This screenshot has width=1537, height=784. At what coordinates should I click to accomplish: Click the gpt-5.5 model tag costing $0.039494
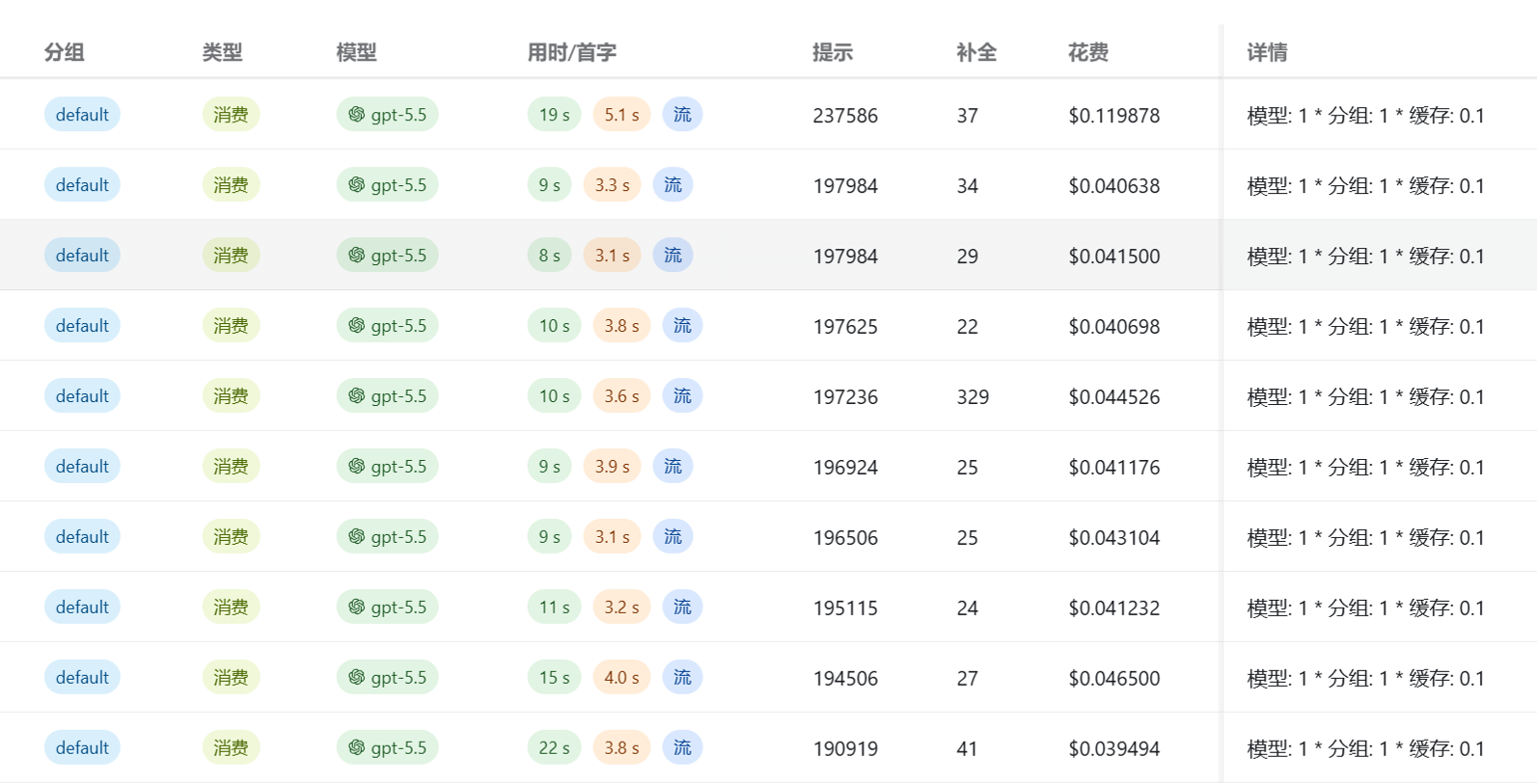tap(387, 747)
